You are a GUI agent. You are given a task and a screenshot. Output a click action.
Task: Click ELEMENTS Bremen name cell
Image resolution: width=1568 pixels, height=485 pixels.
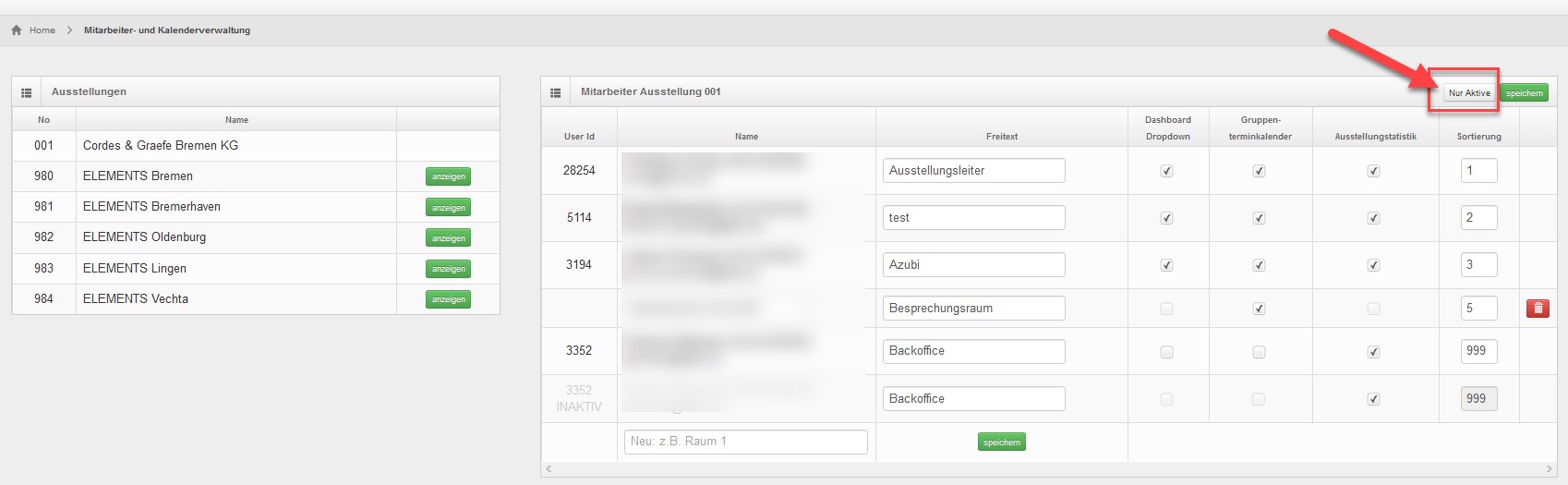236,176
